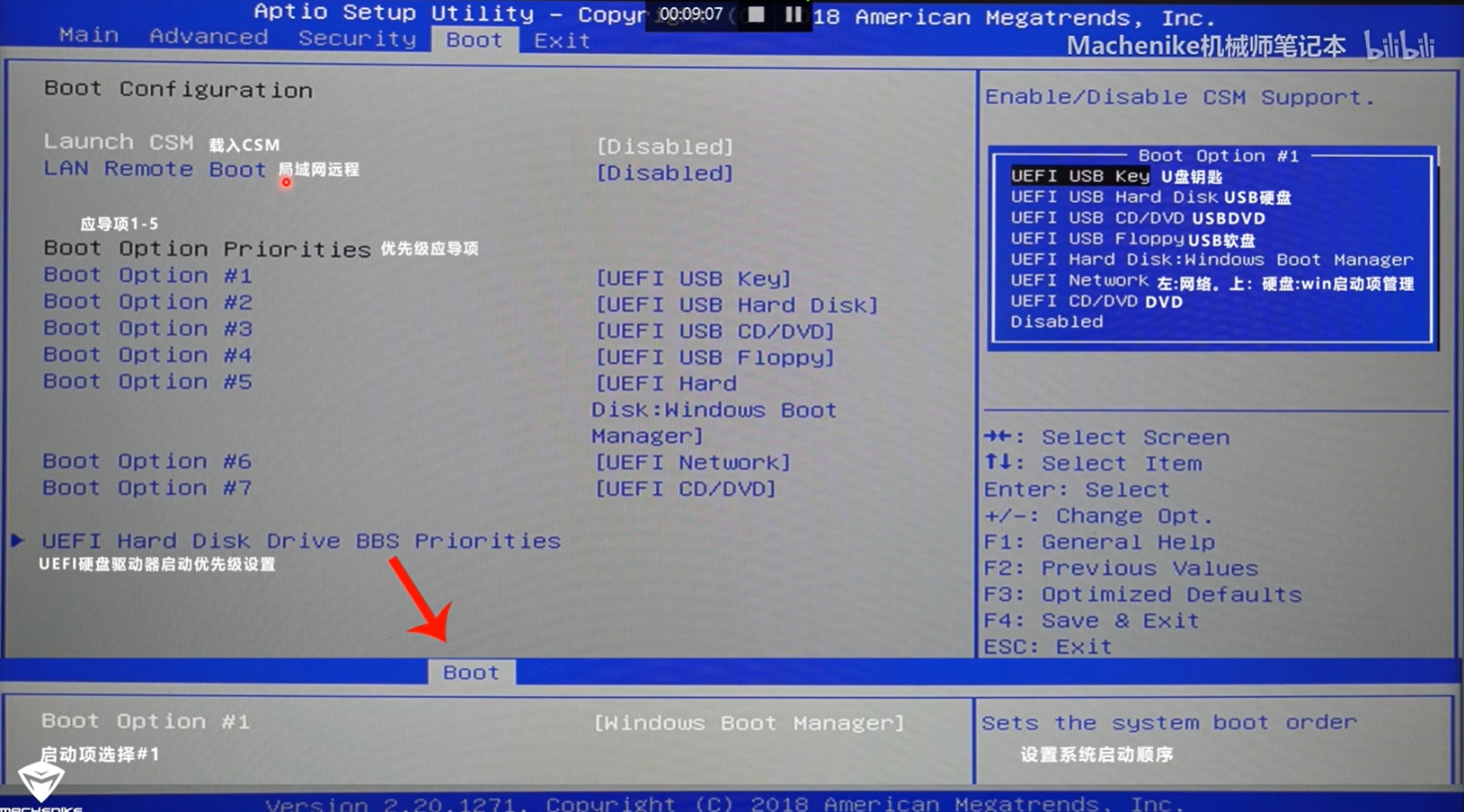
Task: Click the stop icon in the player overlay
Action: coord(755,14)
